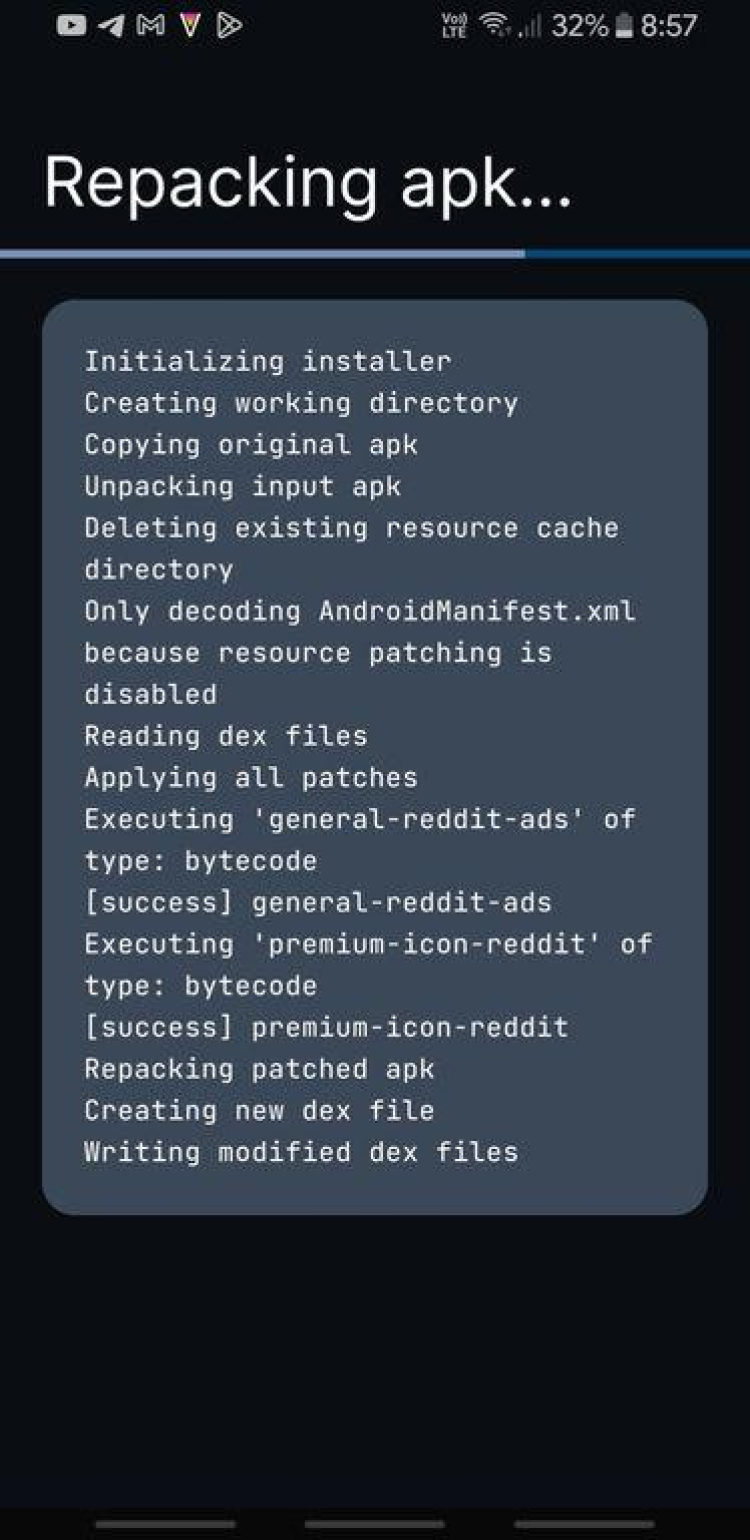
Task: Click the patching progress bar
Action: tap(375, 254)
